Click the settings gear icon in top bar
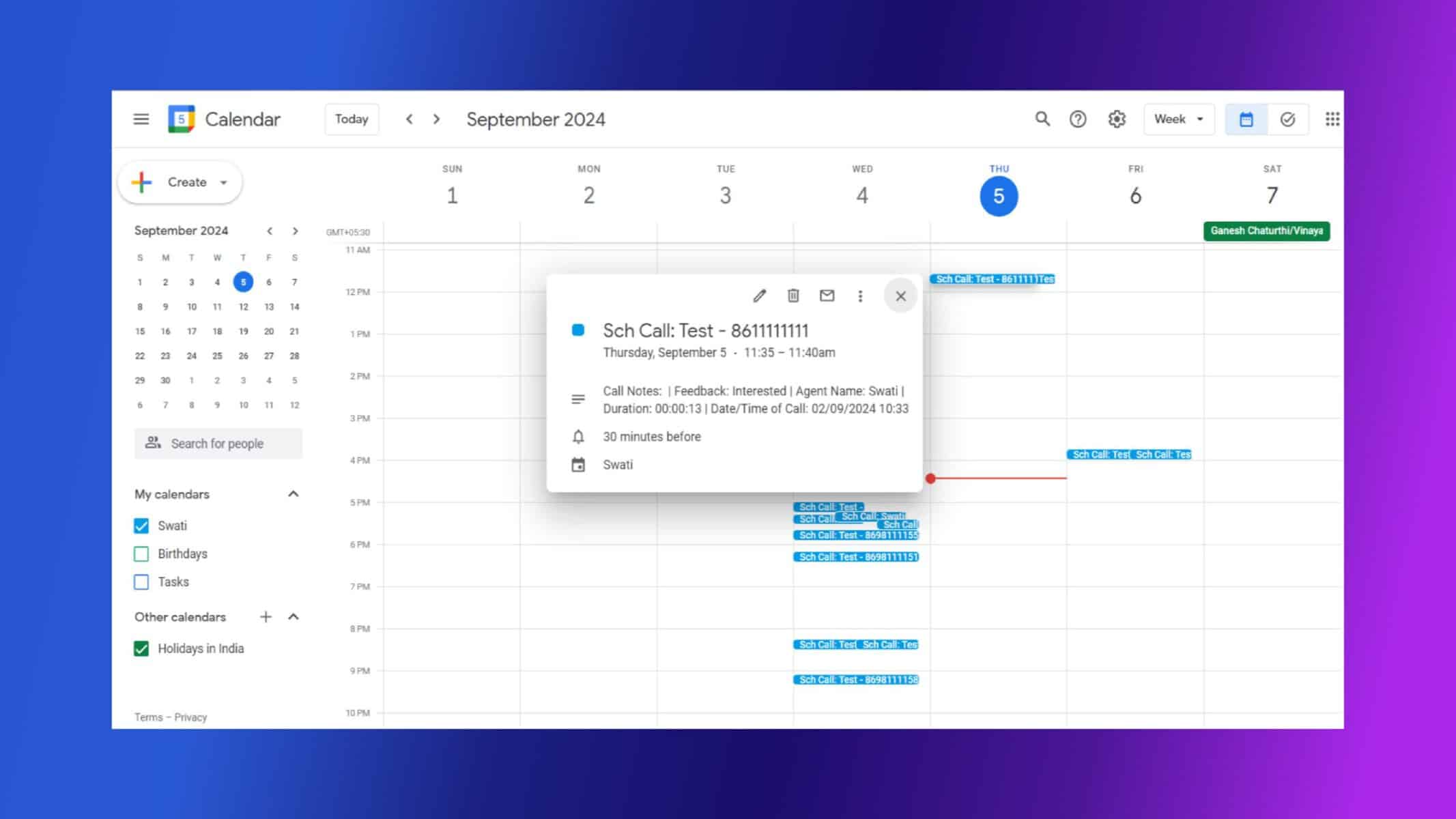The height and width of the screenshot is (819, 1456). [x=1117, y=119]
